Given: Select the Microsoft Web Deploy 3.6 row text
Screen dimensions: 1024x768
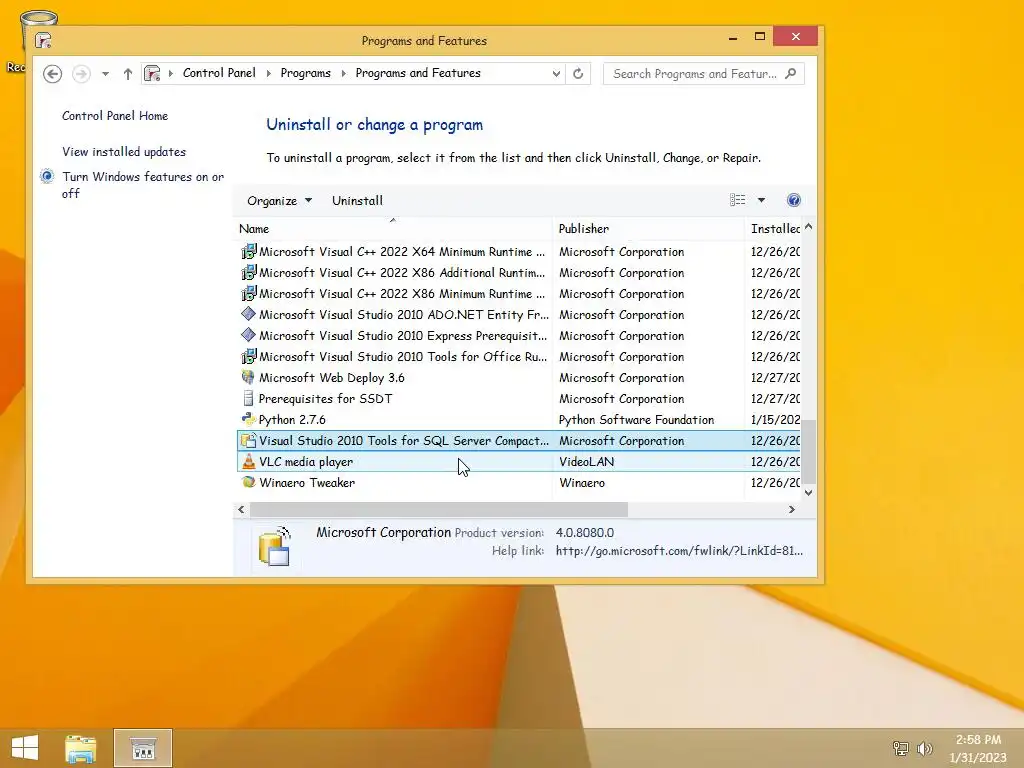Looking at the screenshot, I should [332, 377].
